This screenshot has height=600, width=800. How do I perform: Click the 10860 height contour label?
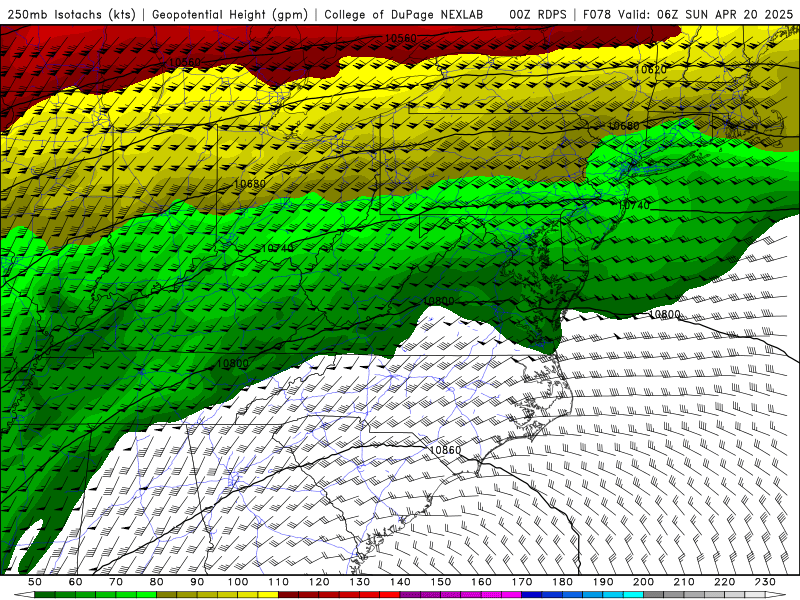pyautogui.click(x=445, y=450)
